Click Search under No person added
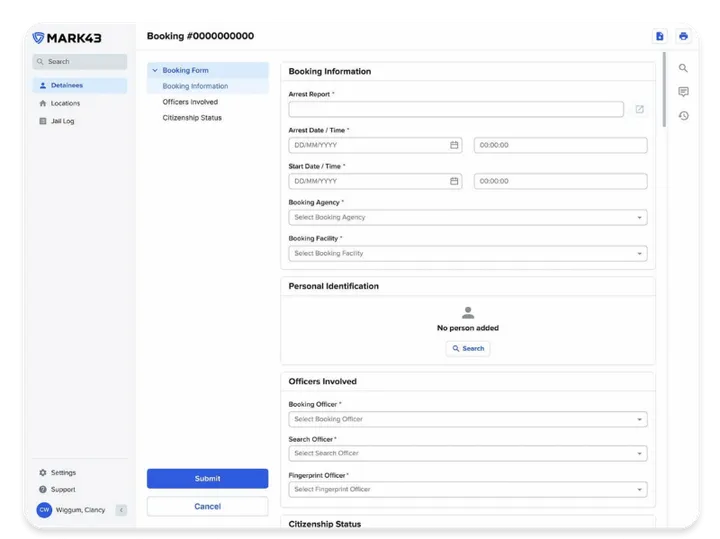The image size is (720, 539). [x=468, y=348]
